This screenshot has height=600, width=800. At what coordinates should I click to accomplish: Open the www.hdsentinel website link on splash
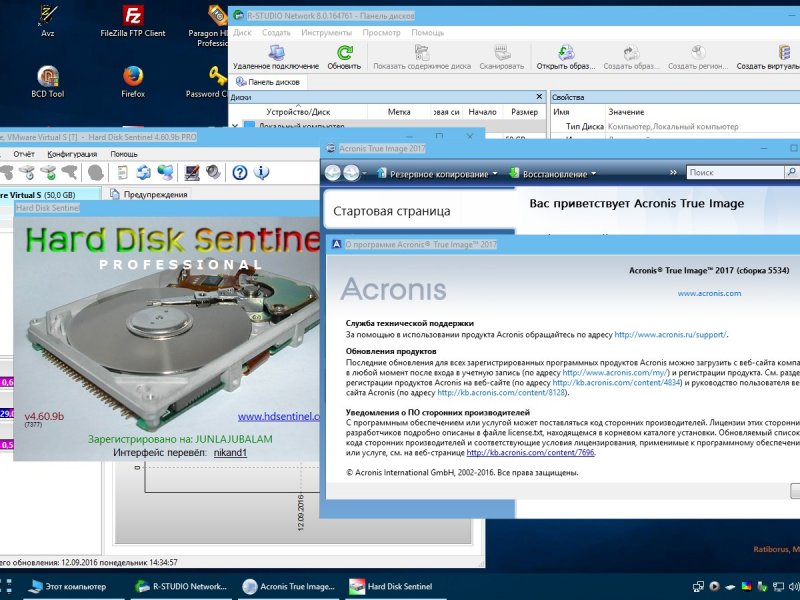[279, 417]
